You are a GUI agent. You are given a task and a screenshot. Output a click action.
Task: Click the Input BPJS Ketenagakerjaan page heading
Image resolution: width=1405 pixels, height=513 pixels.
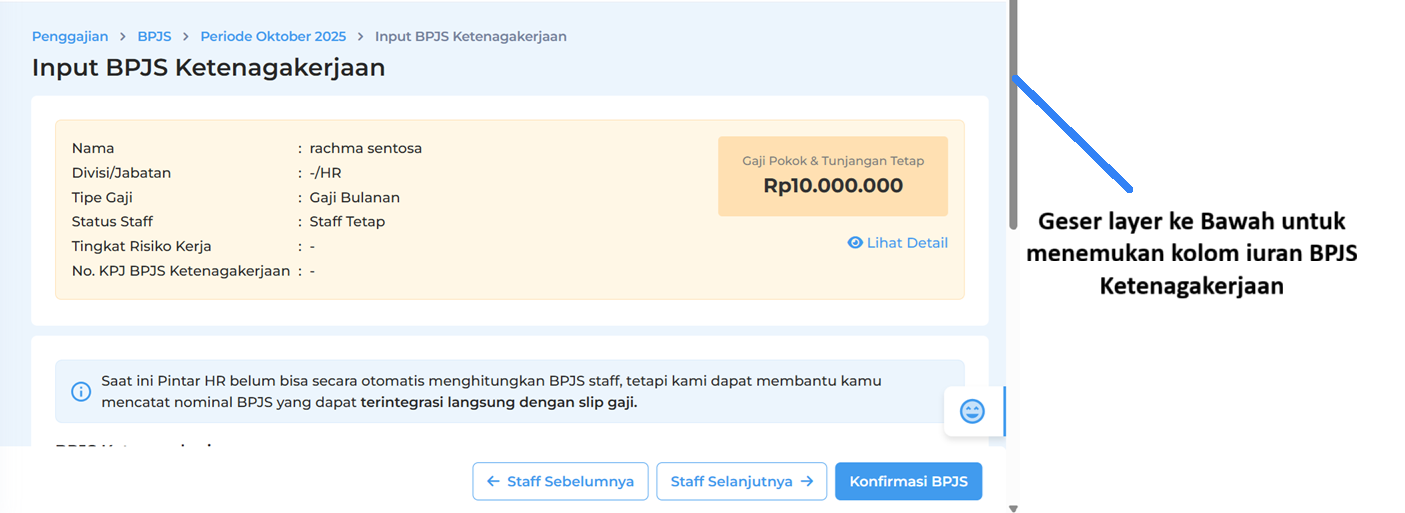click(x=208, y=68)
